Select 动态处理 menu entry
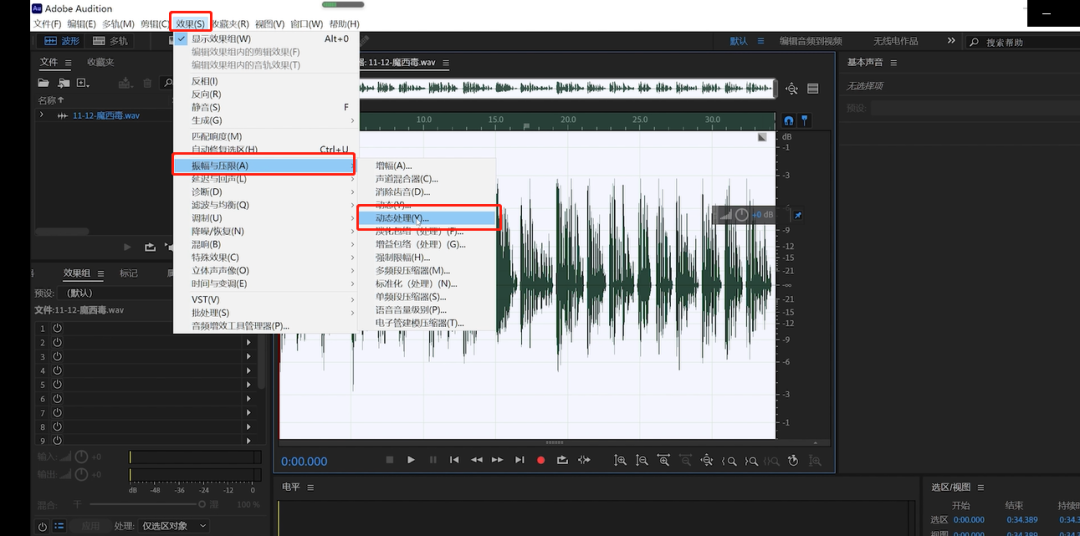 (427, 218)
